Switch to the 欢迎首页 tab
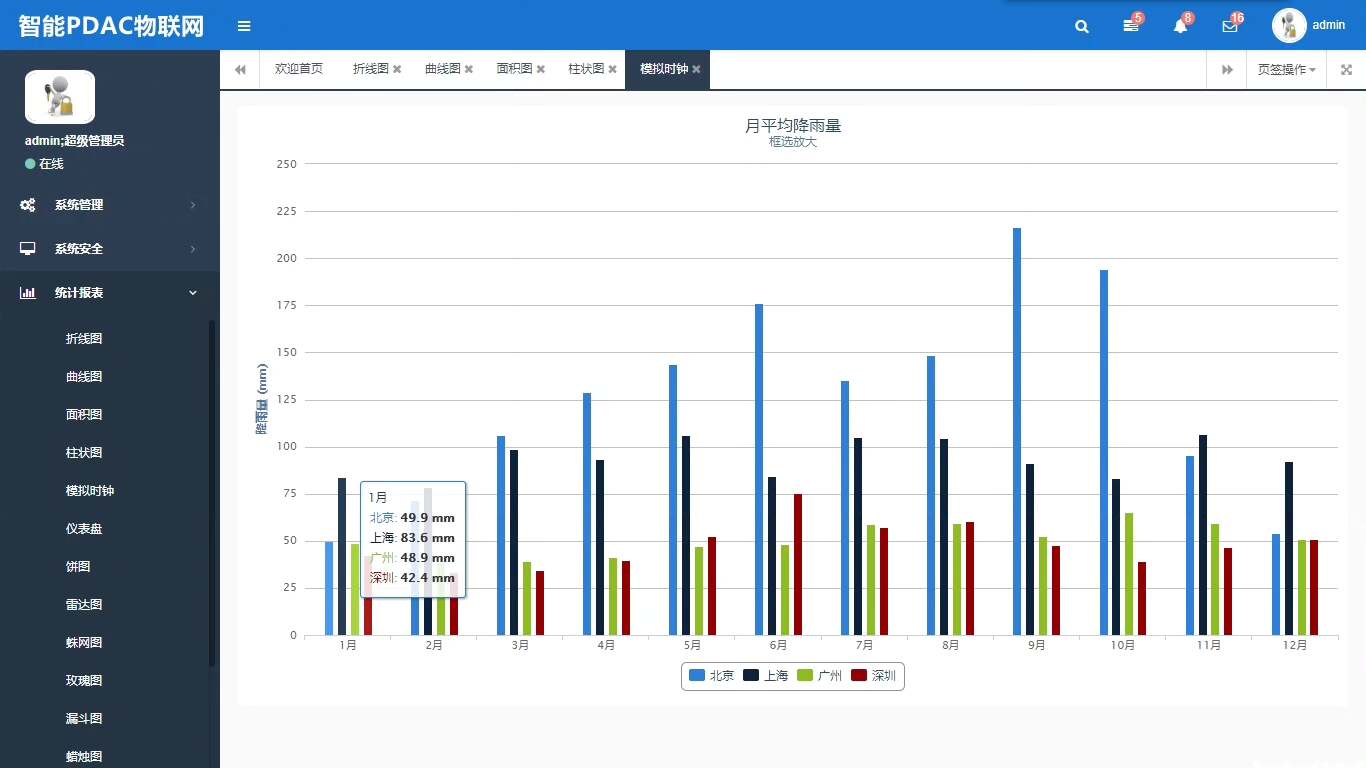This screenshot has height=768, width=1366. [x=298, y=69]
